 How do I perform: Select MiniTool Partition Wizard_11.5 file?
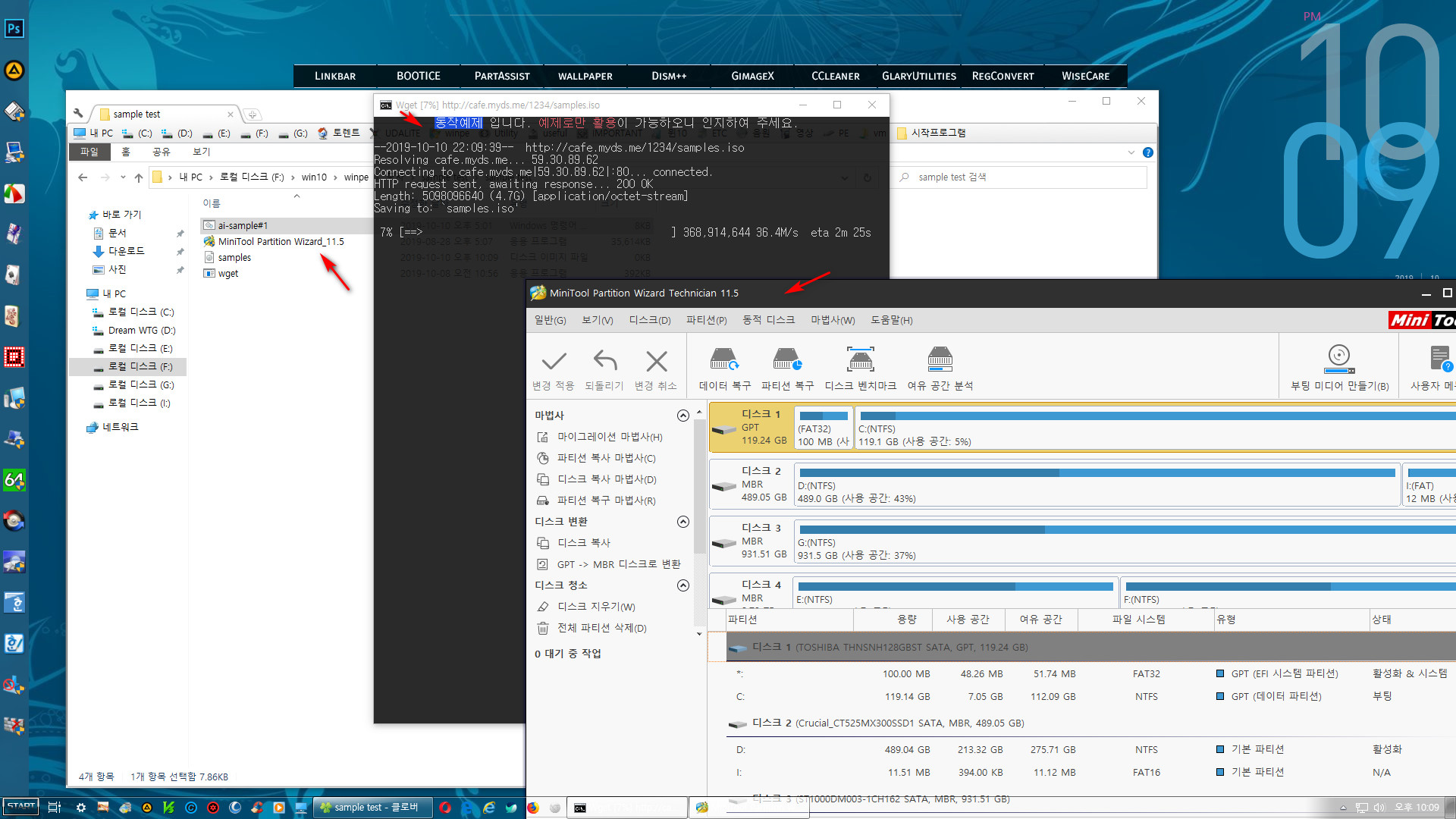point(275,241)
